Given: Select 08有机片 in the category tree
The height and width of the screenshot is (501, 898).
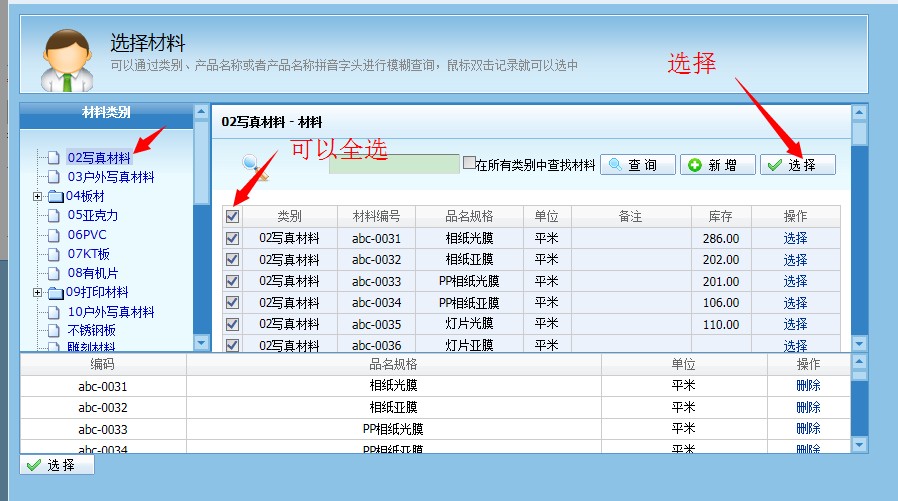Looking at the screenshot, I should tap(93, 273).
